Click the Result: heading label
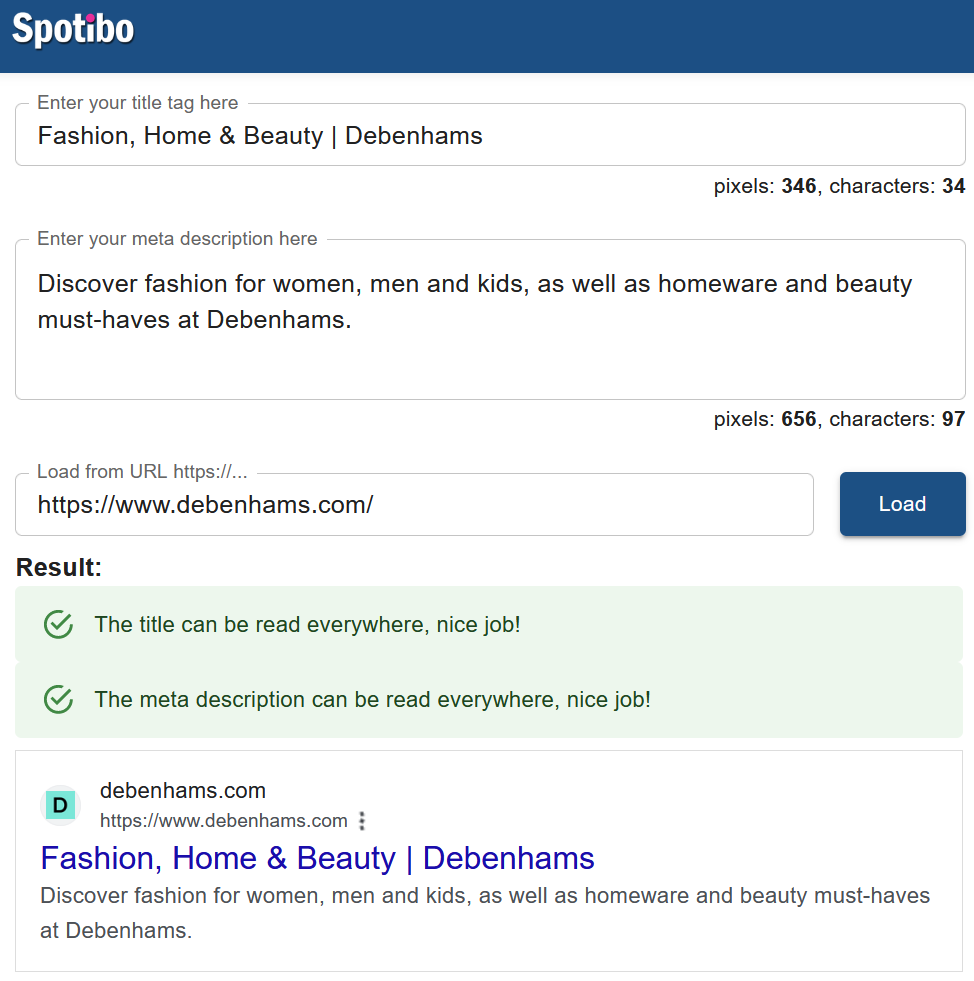Viewport: 974px width, 981px height. click(58, 567)
